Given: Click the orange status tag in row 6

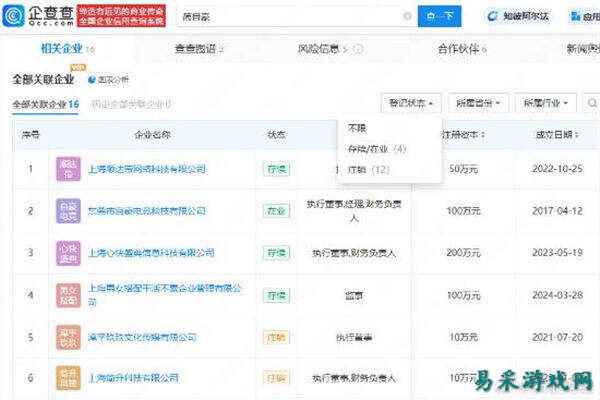Looking at the screenshot, I should 276,378.
